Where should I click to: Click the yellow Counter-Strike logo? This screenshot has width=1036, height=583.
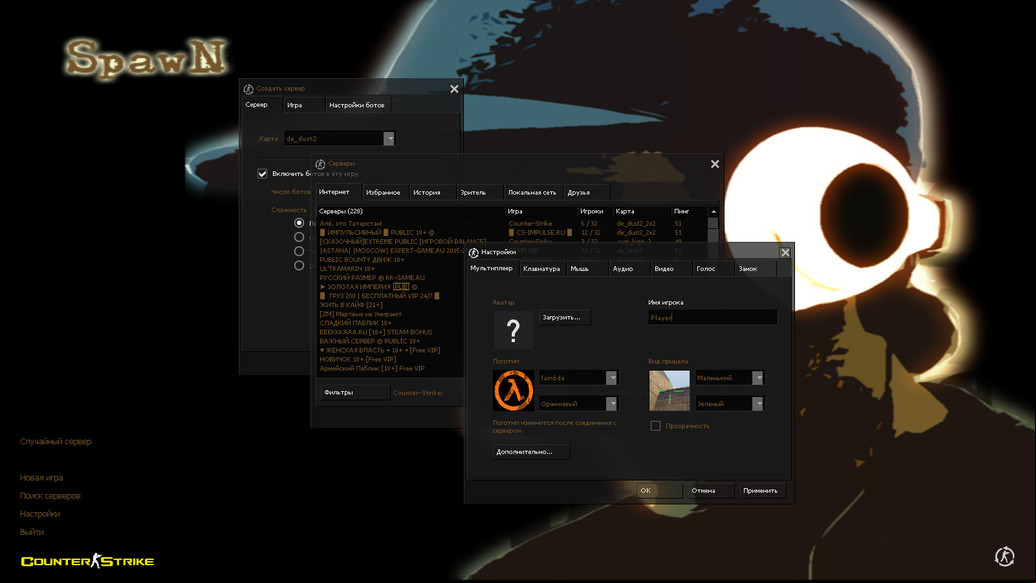click(87, 561)
